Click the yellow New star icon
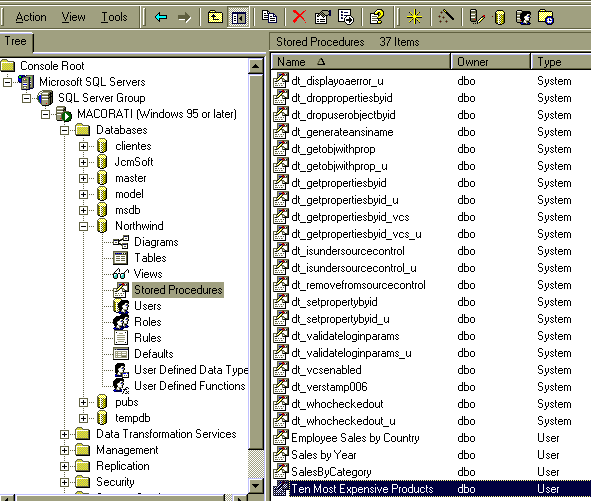The image size is (591, 501). pos(414,17)
